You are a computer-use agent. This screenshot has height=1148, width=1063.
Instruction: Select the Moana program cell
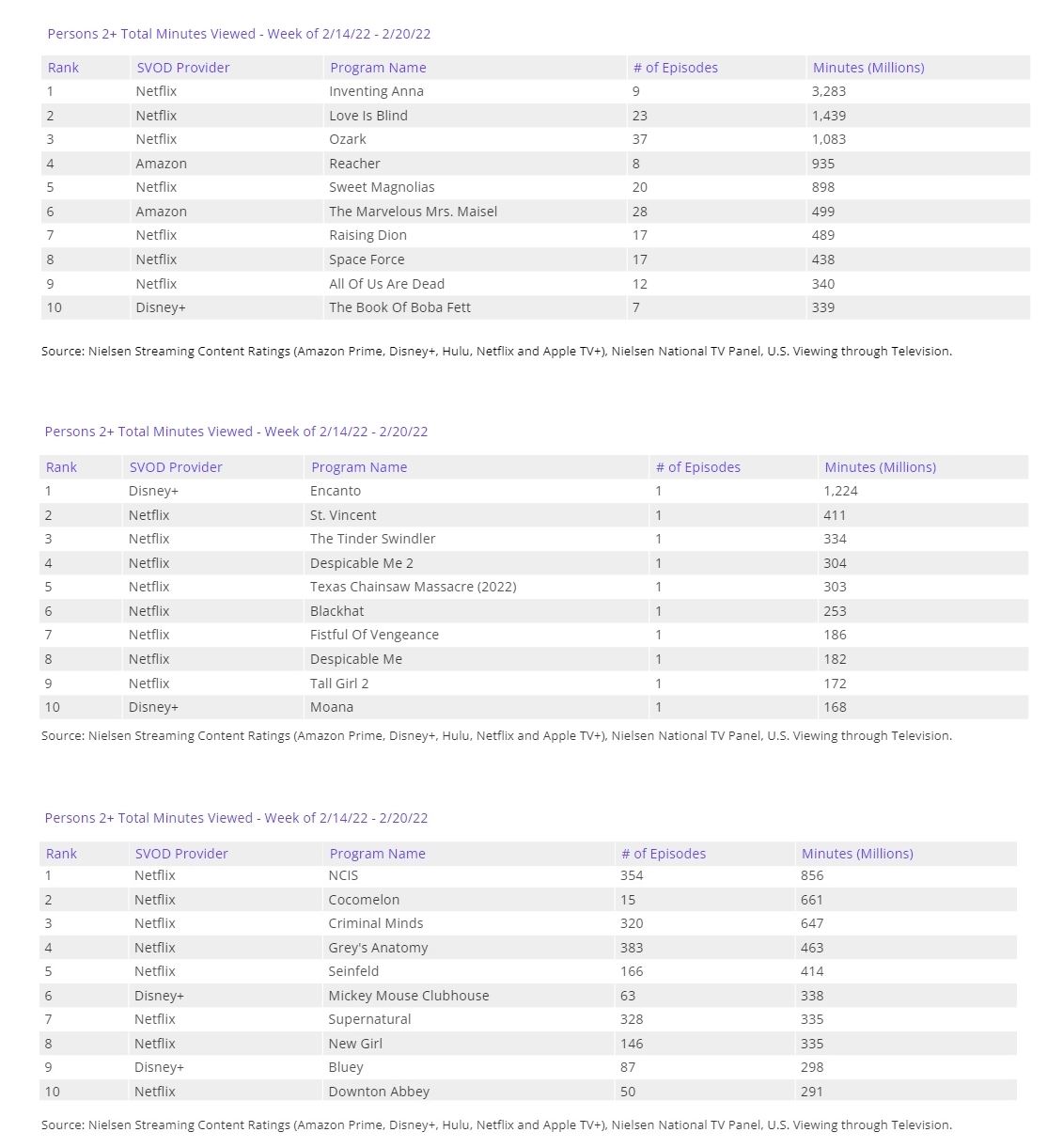pos(332,707)
